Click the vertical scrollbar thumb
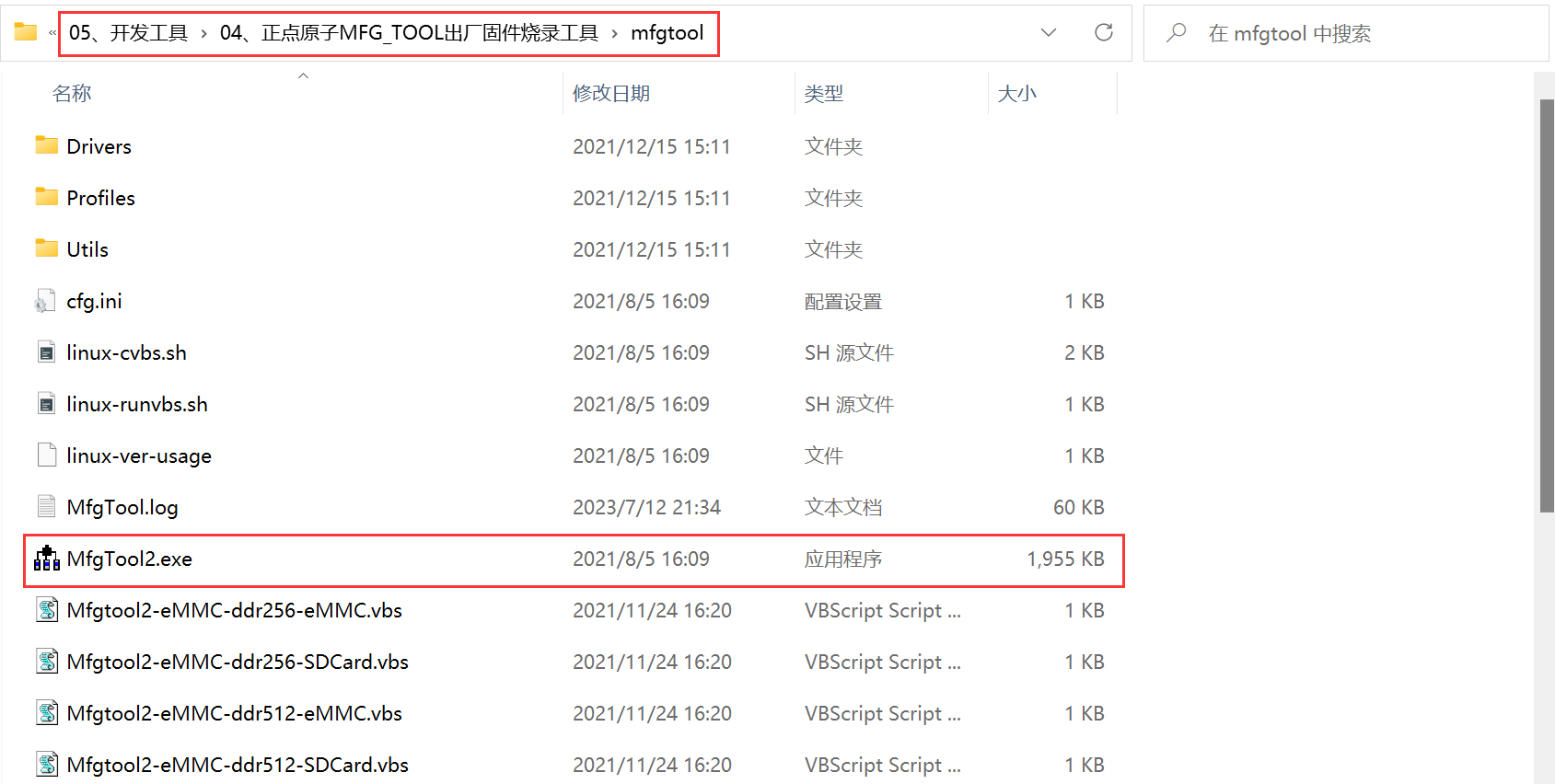This screenshot has width=1555, height=784. (x=1547, y=304)
